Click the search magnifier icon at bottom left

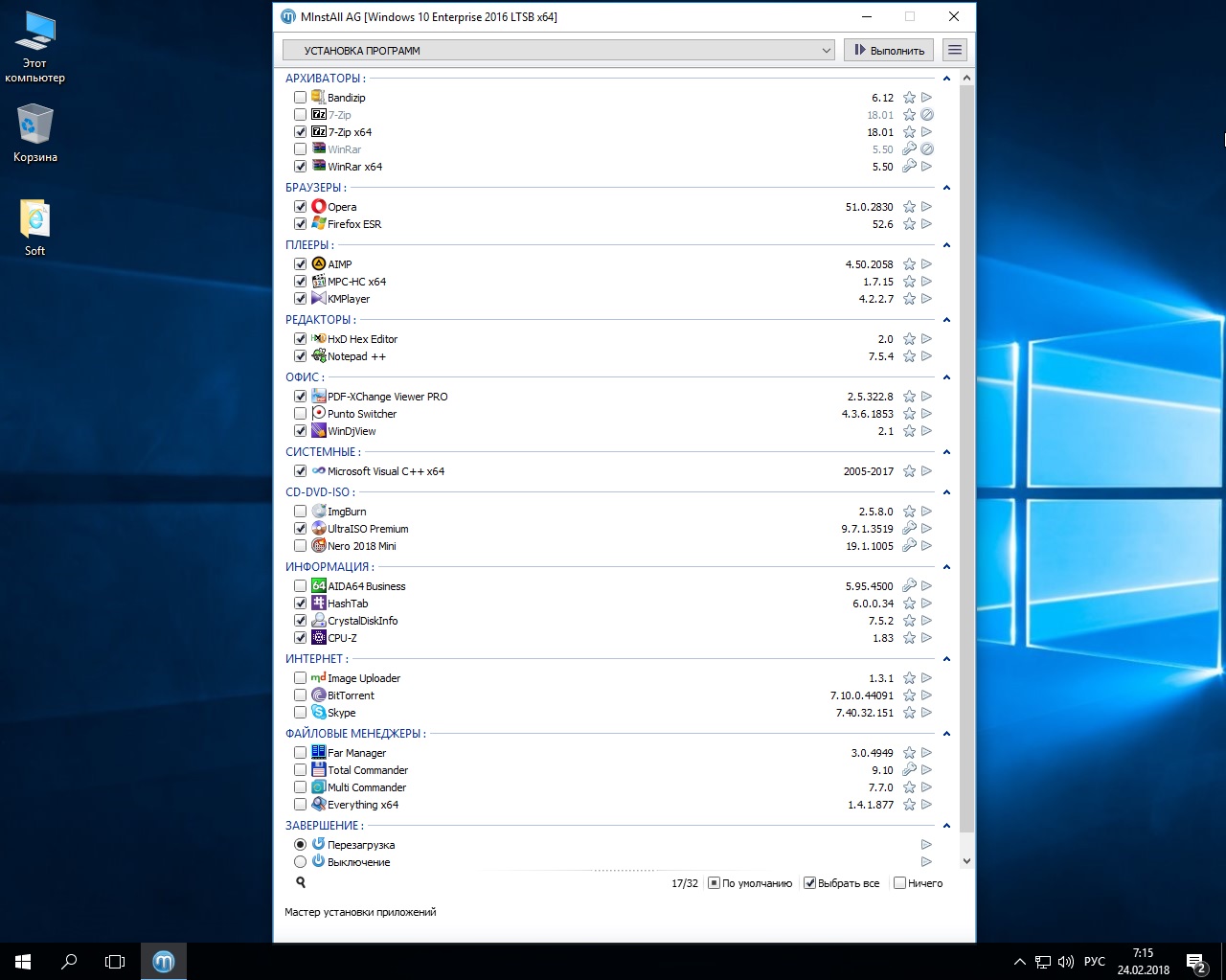pyautogui.click(x=301, y=883)
